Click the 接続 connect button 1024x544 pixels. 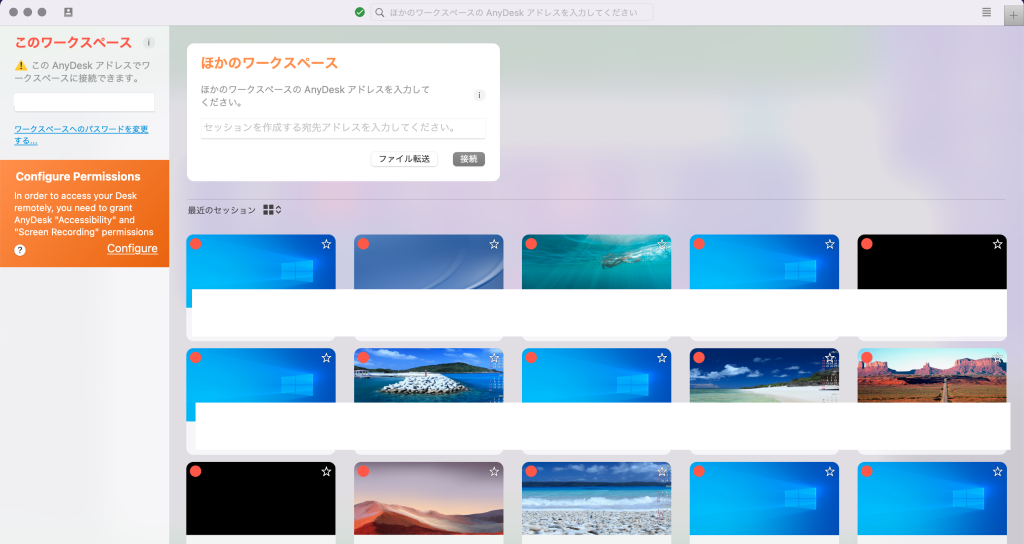(x=469, y=159)
